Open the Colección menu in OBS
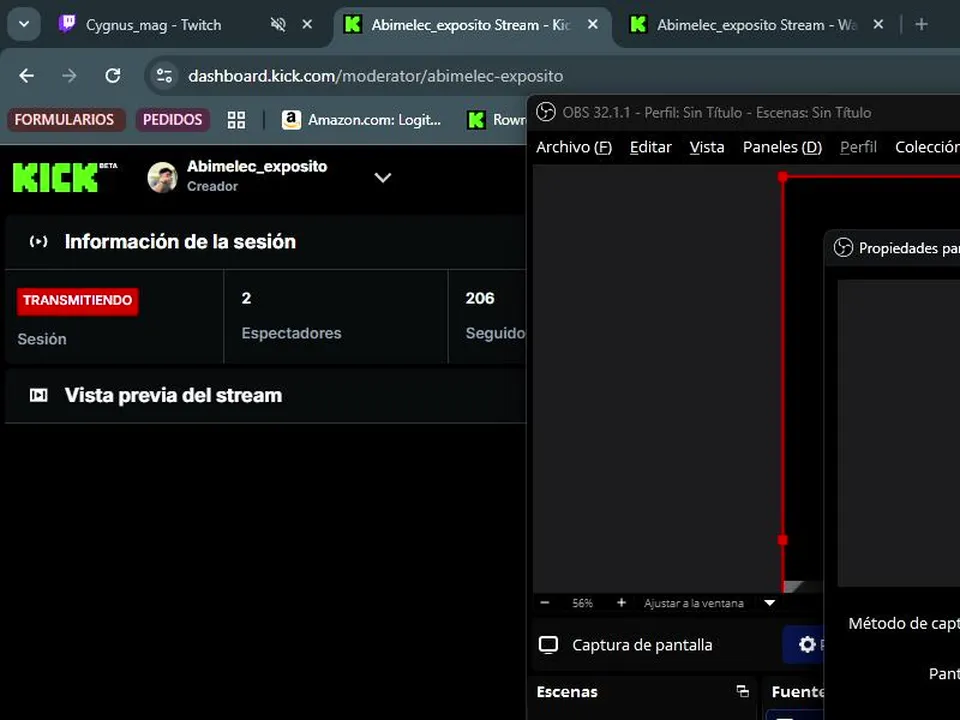This screenshot has width=960, height=720. 927,147
